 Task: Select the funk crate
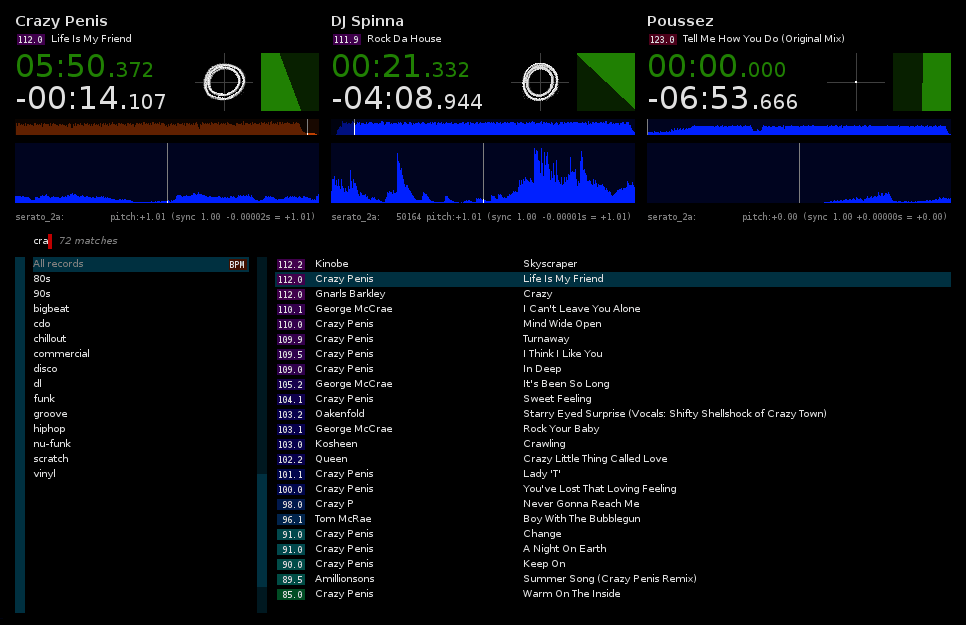[140, 399]
